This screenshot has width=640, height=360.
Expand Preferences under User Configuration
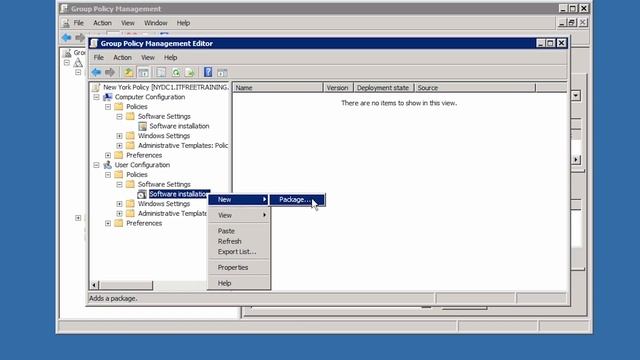click(108, 223)
